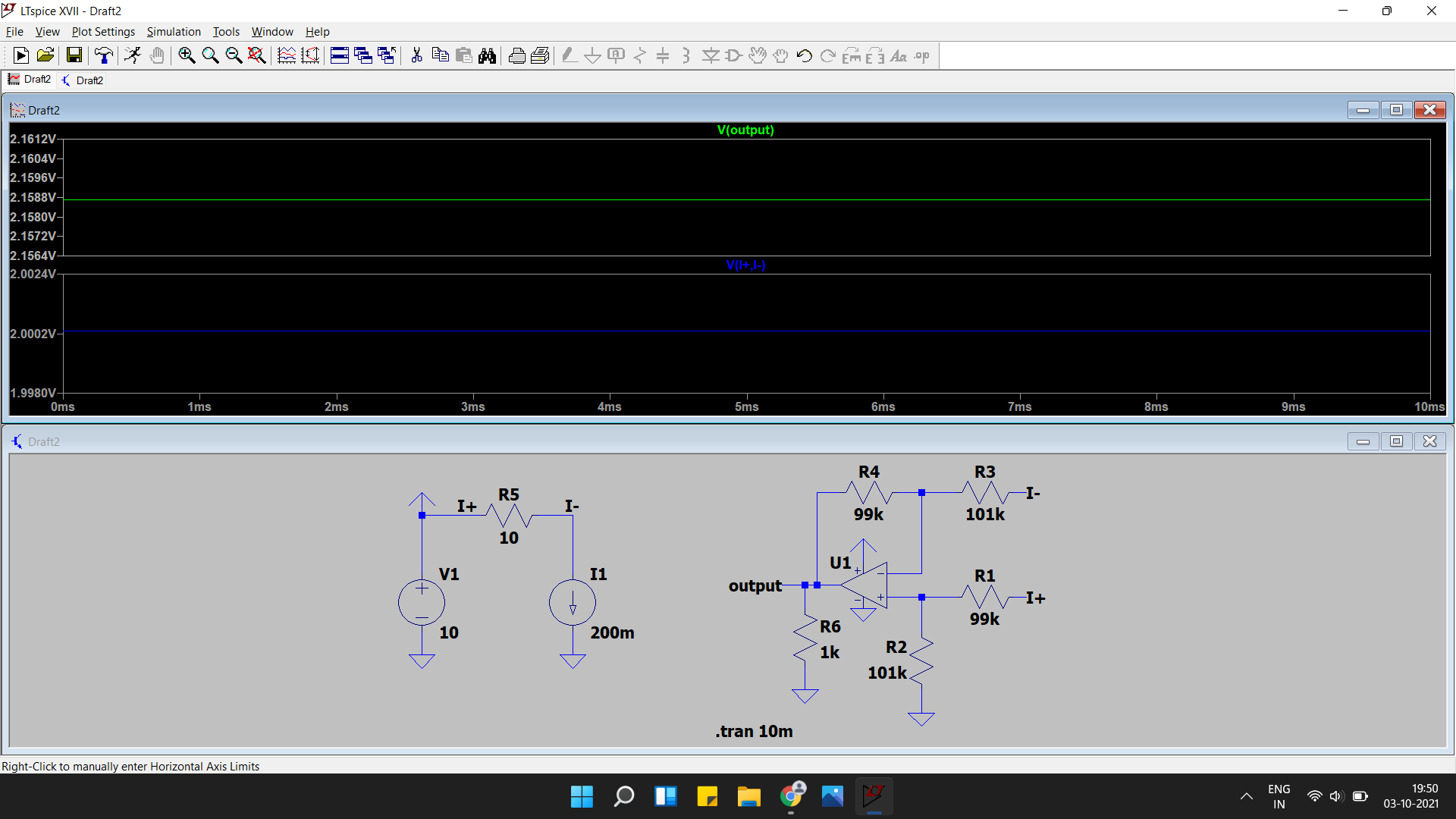
Task: Click the 200m value of I1
Action: [x=613, y=633]
